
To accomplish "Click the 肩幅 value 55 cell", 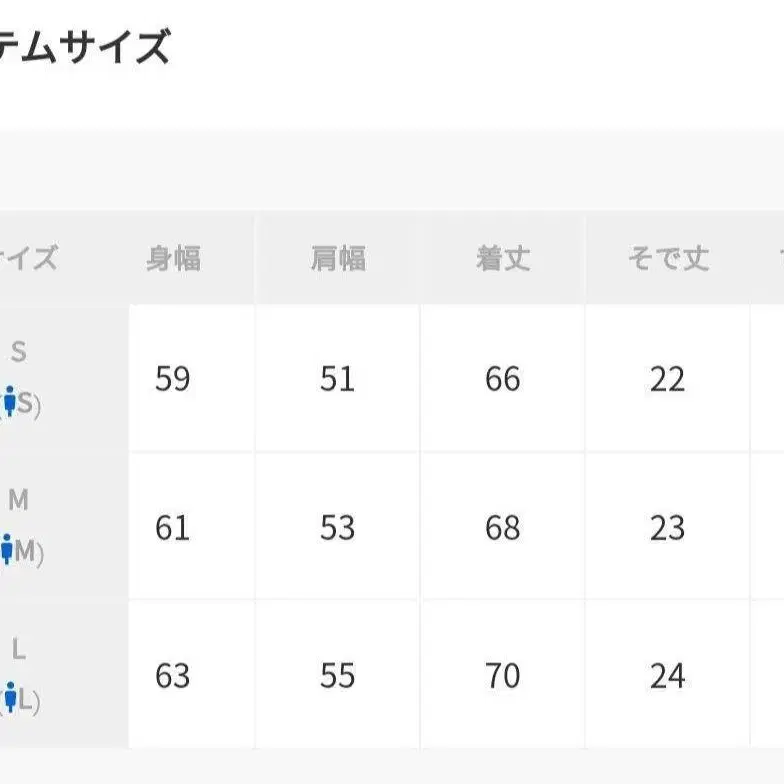I will click(338, 674).
